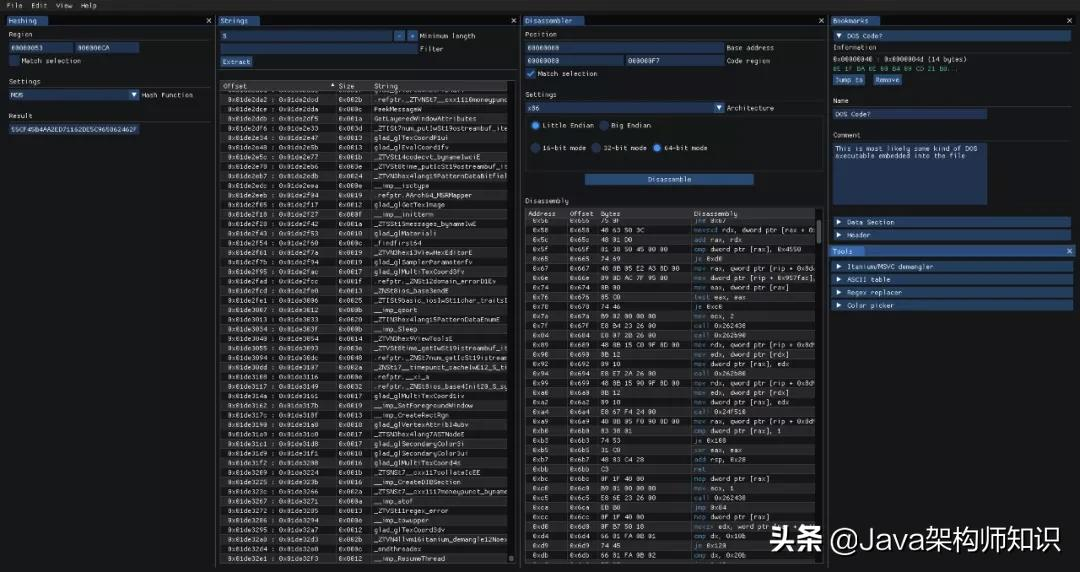Collapse the DOS Code? bookmark
This screenshot has width=1080, height=572.
tap(952, 36)
